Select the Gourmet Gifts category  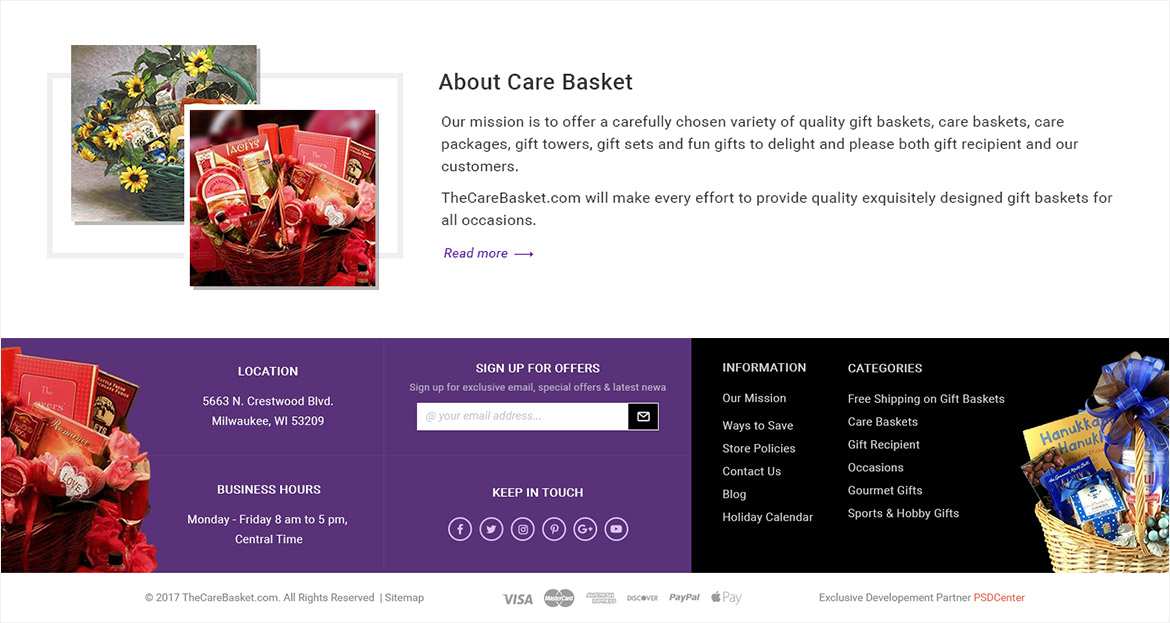885,490
